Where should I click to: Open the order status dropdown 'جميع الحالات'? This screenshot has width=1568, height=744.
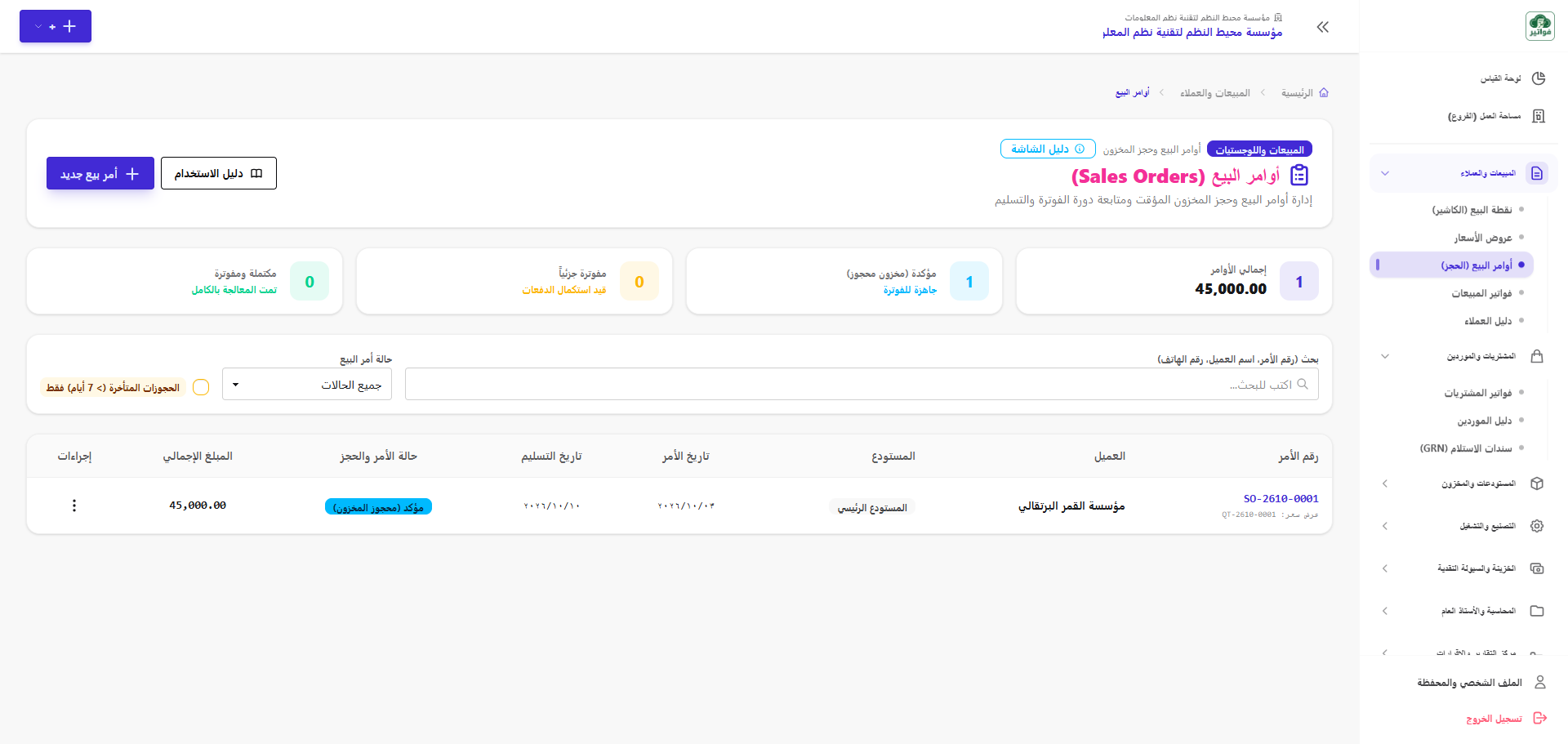[307, 384]
